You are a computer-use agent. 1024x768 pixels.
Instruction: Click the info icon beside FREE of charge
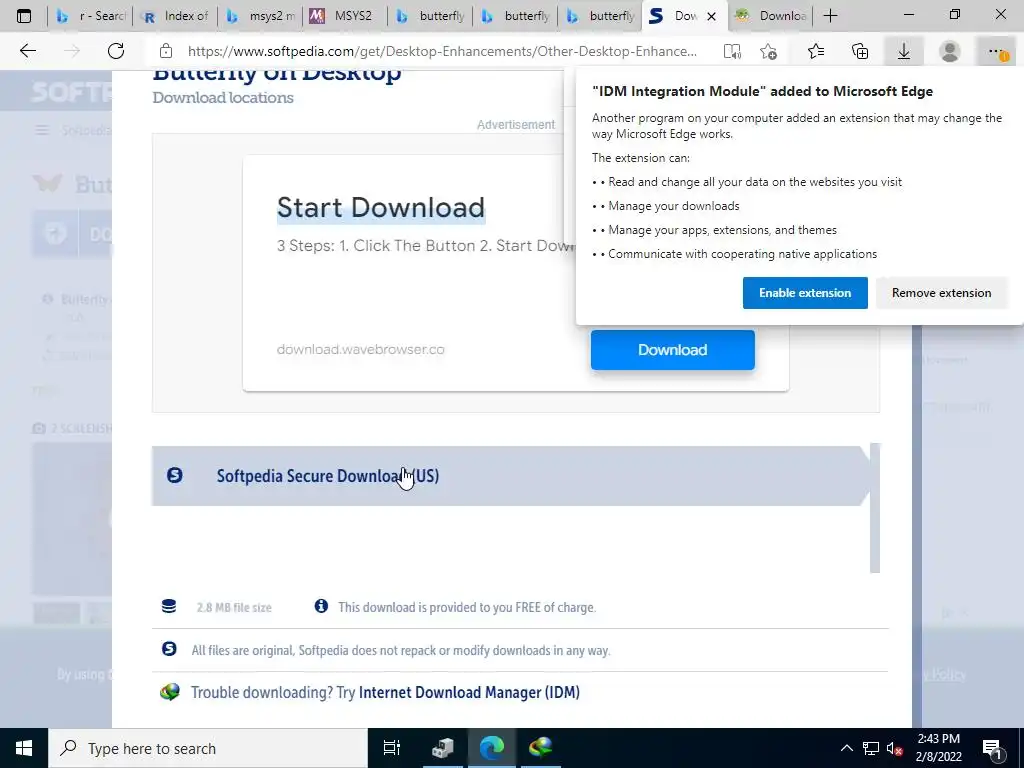[321, 606]
